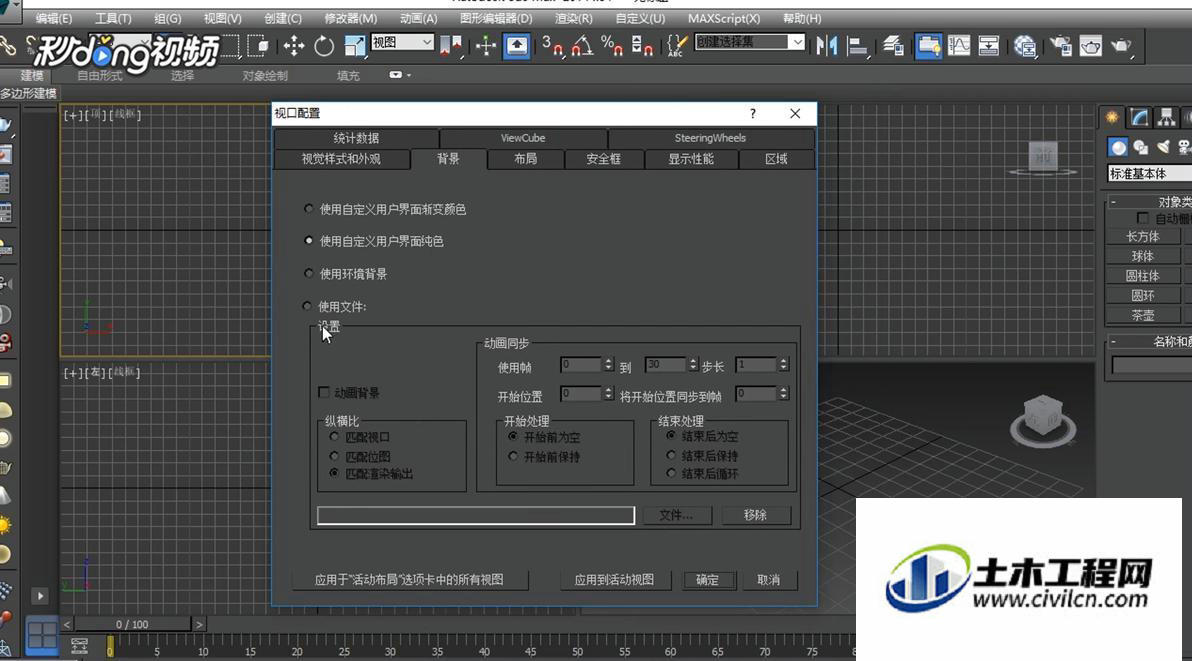Enable the 动画背景 checkbox
The width and height of the screenshot is (1192, 661).
tap(324, 393)
